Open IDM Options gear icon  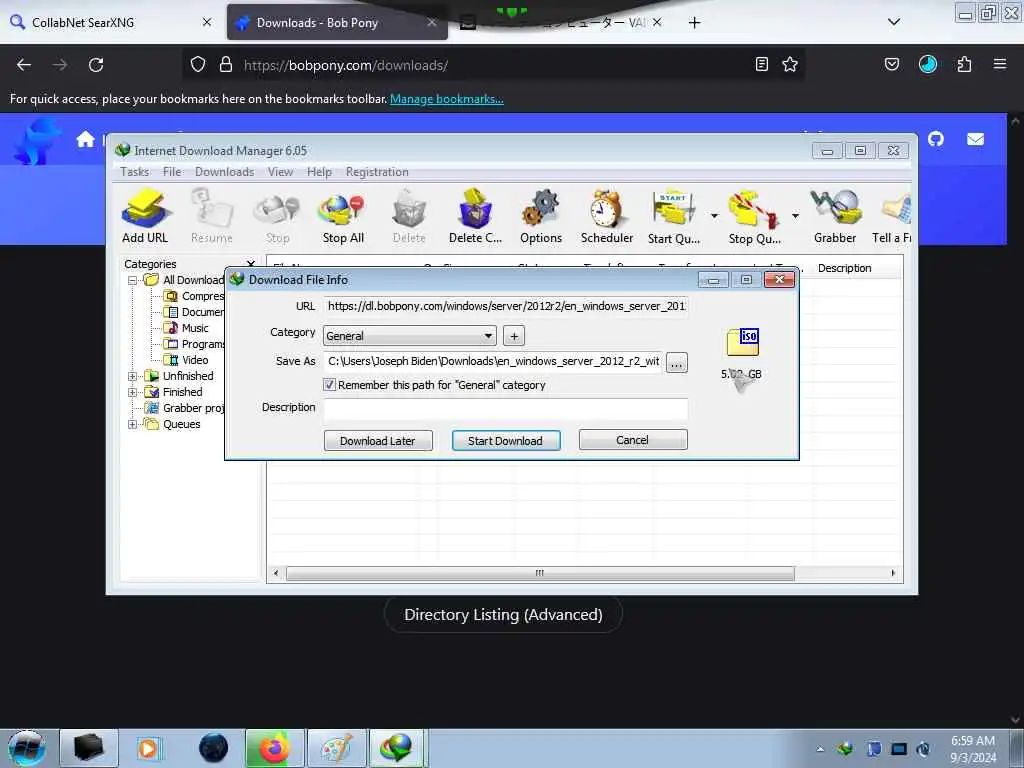541,216
